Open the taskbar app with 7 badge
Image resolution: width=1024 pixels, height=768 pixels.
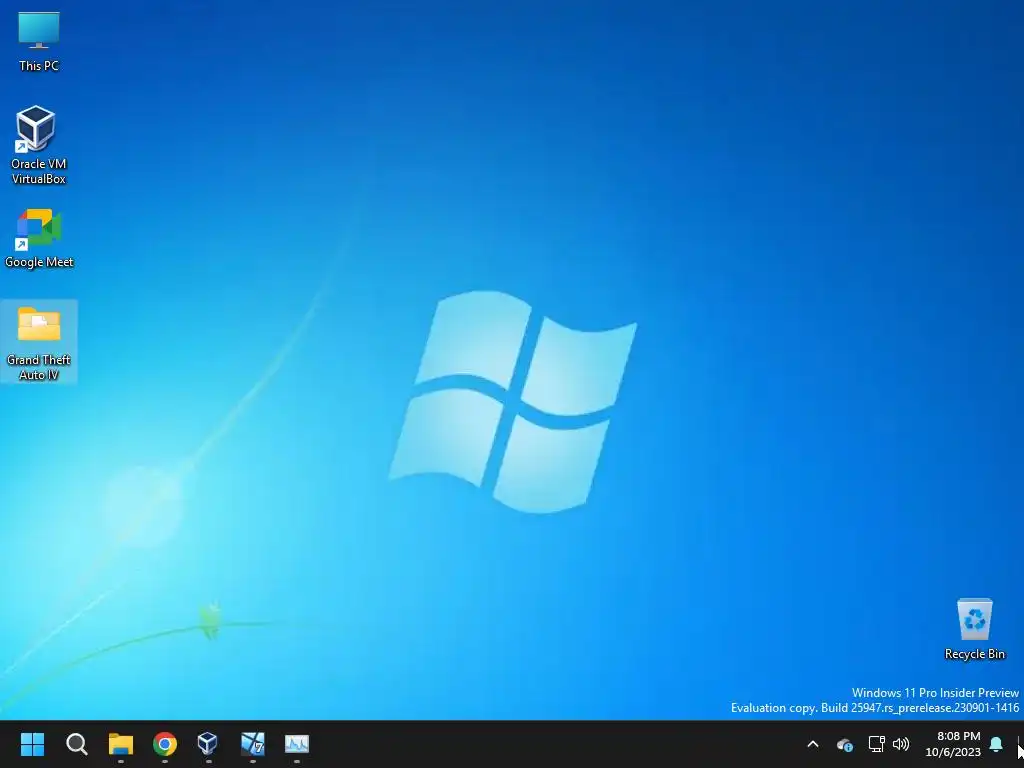253,744
